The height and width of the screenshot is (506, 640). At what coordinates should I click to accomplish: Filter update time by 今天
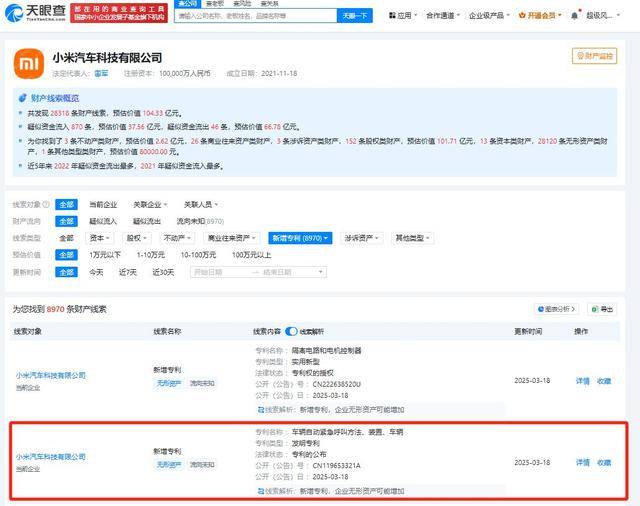point(96,272)
